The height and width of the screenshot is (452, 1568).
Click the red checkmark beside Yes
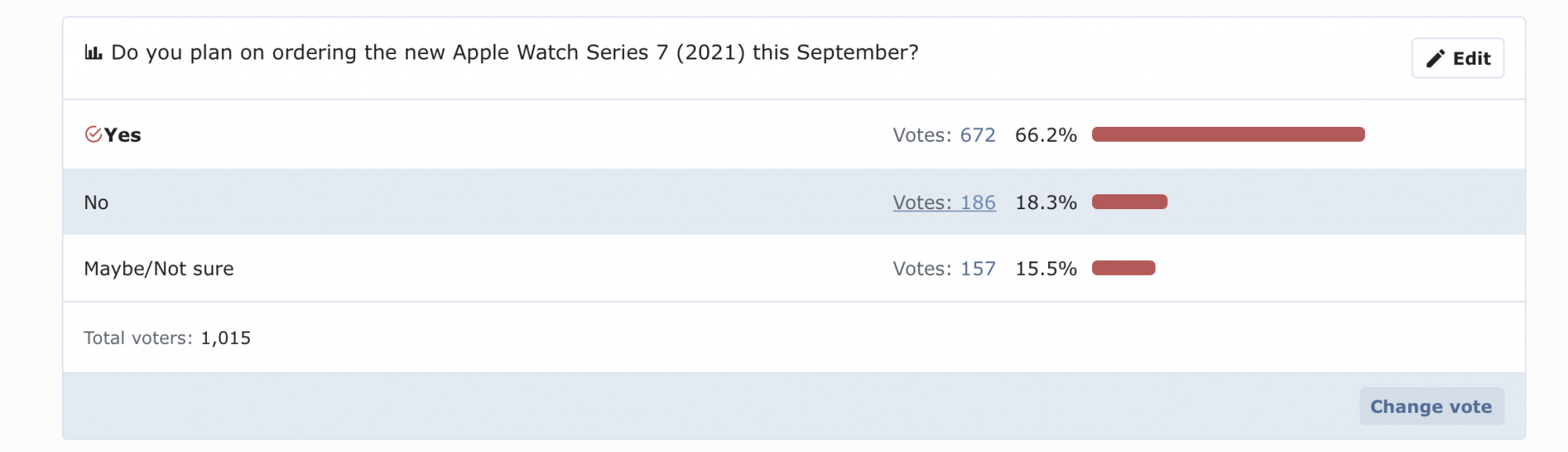[x=93, y=135]
